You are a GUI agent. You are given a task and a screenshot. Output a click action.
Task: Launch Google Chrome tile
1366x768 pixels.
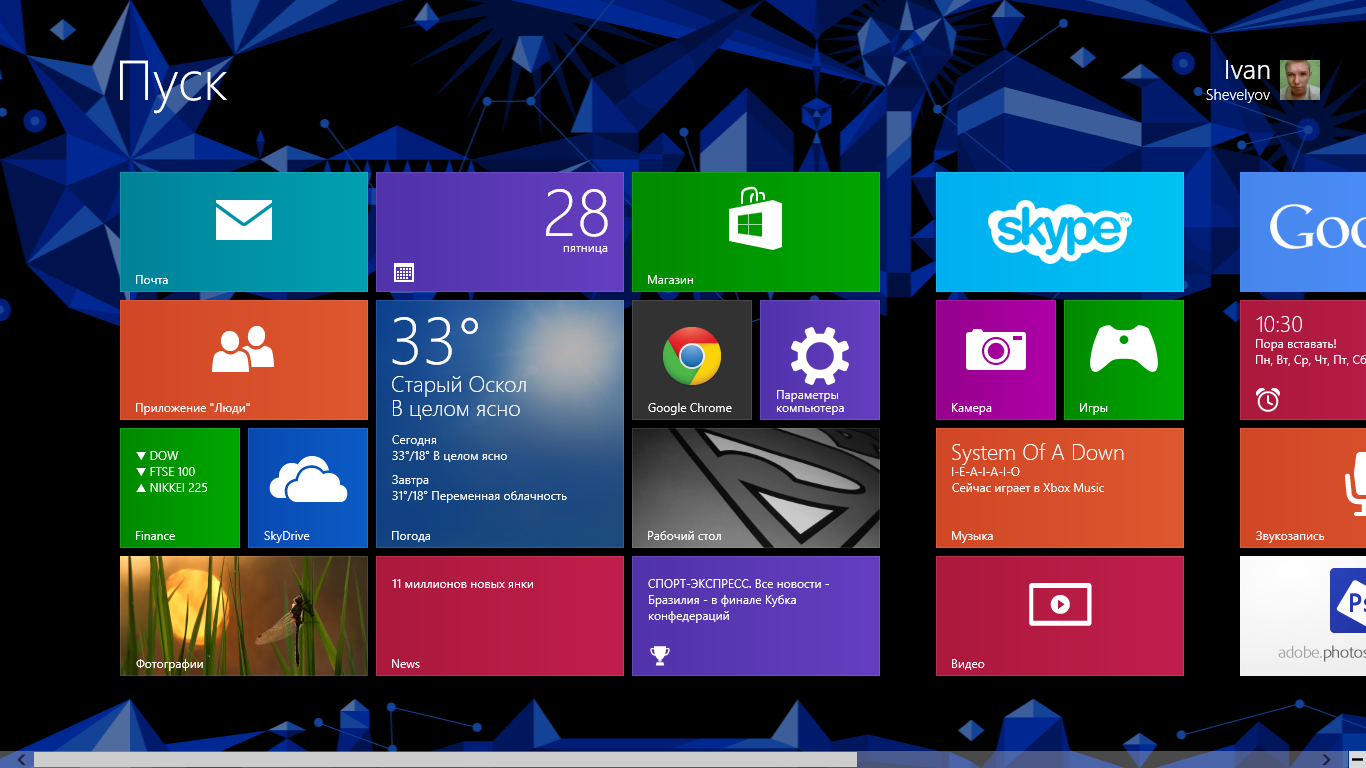pyautogui.click(x=692, y=360)
